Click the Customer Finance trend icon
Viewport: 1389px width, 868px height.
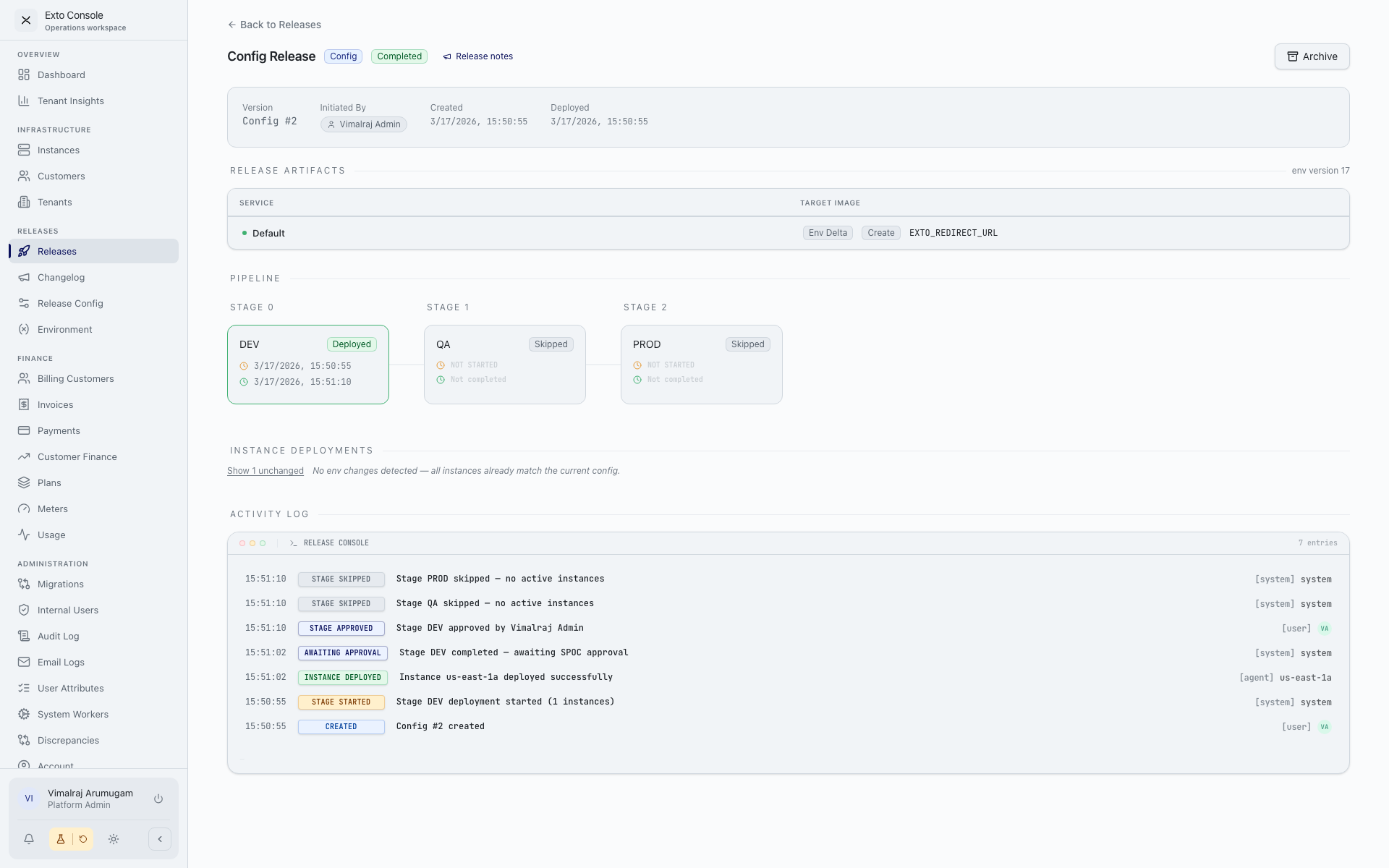click(x=24, y=457)
